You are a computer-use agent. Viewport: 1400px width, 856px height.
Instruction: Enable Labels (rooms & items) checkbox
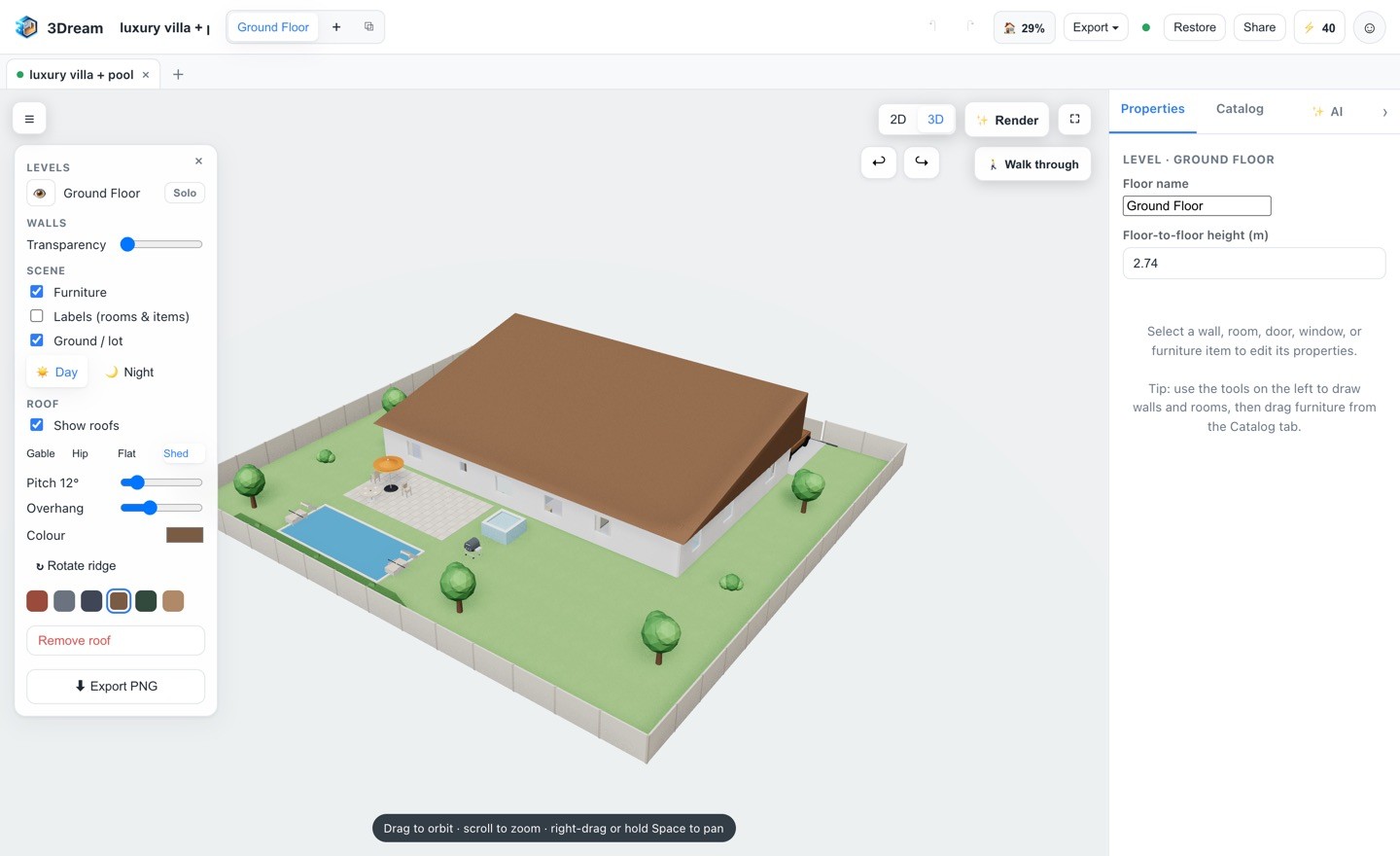point(37,316)
